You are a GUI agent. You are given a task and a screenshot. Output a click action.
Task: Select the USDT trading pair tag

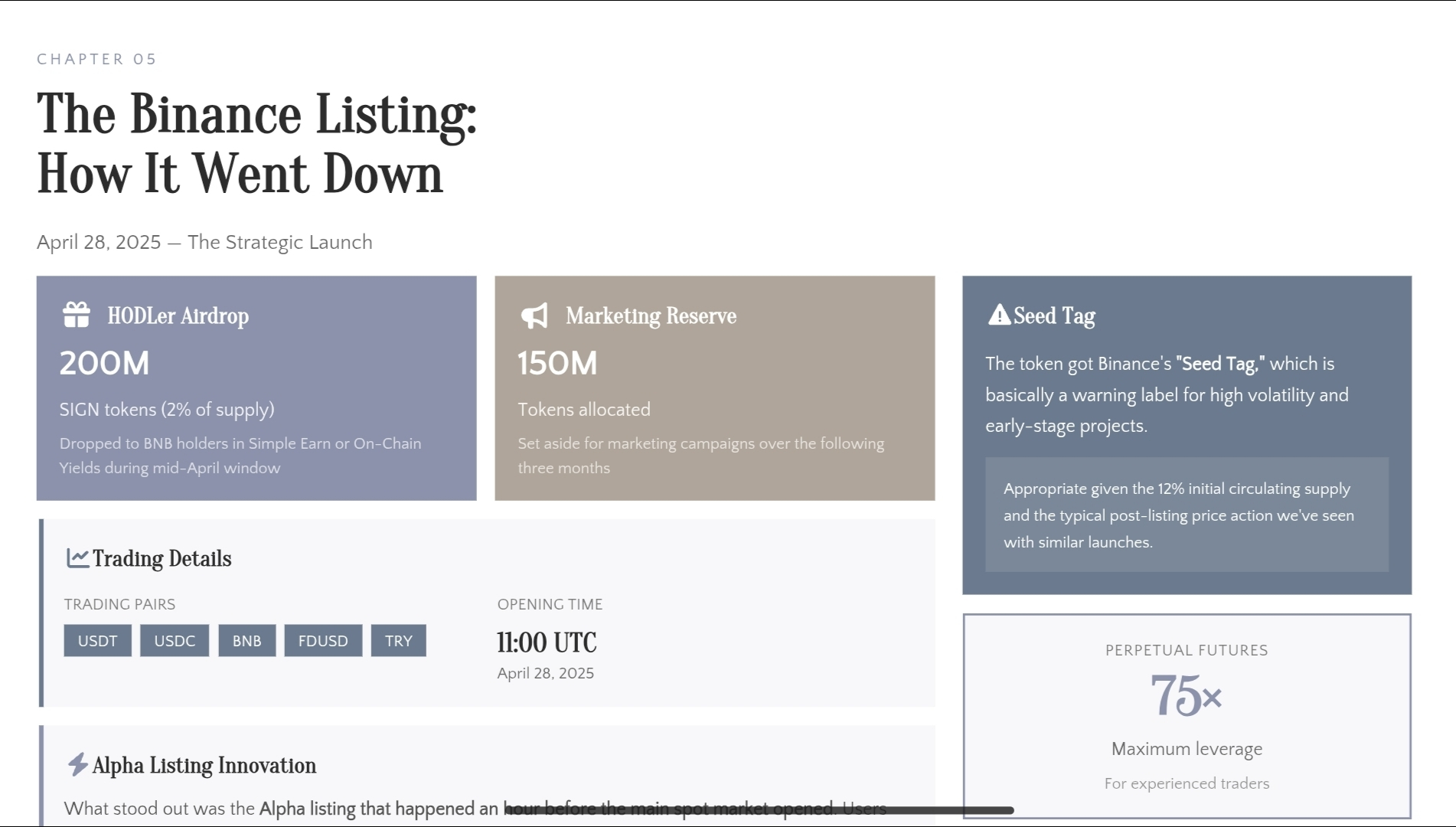(x=98, y=641)
